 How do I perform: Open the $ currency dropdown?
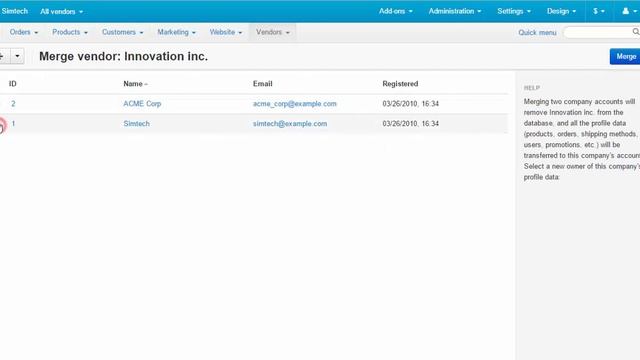tap(599, 11)
